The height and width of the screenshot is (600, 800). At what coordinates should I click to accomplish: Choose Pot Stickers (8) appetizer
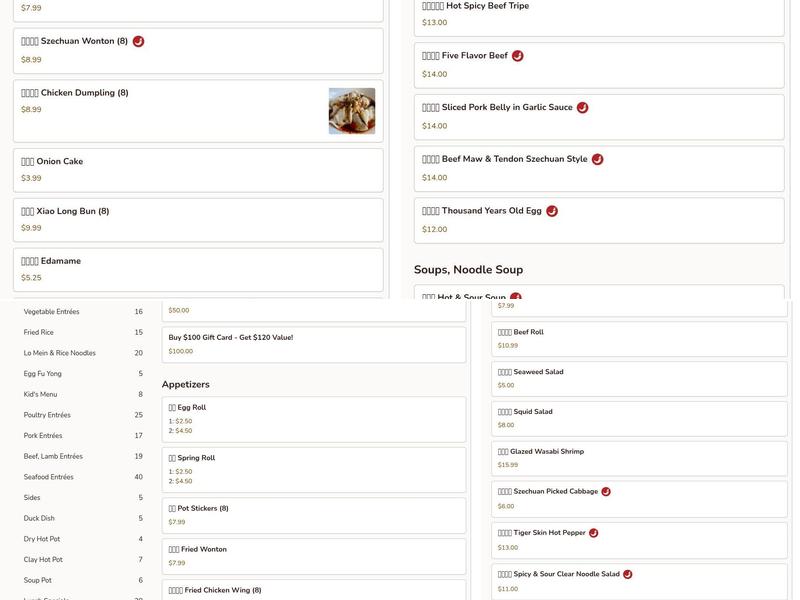(313, 515)
